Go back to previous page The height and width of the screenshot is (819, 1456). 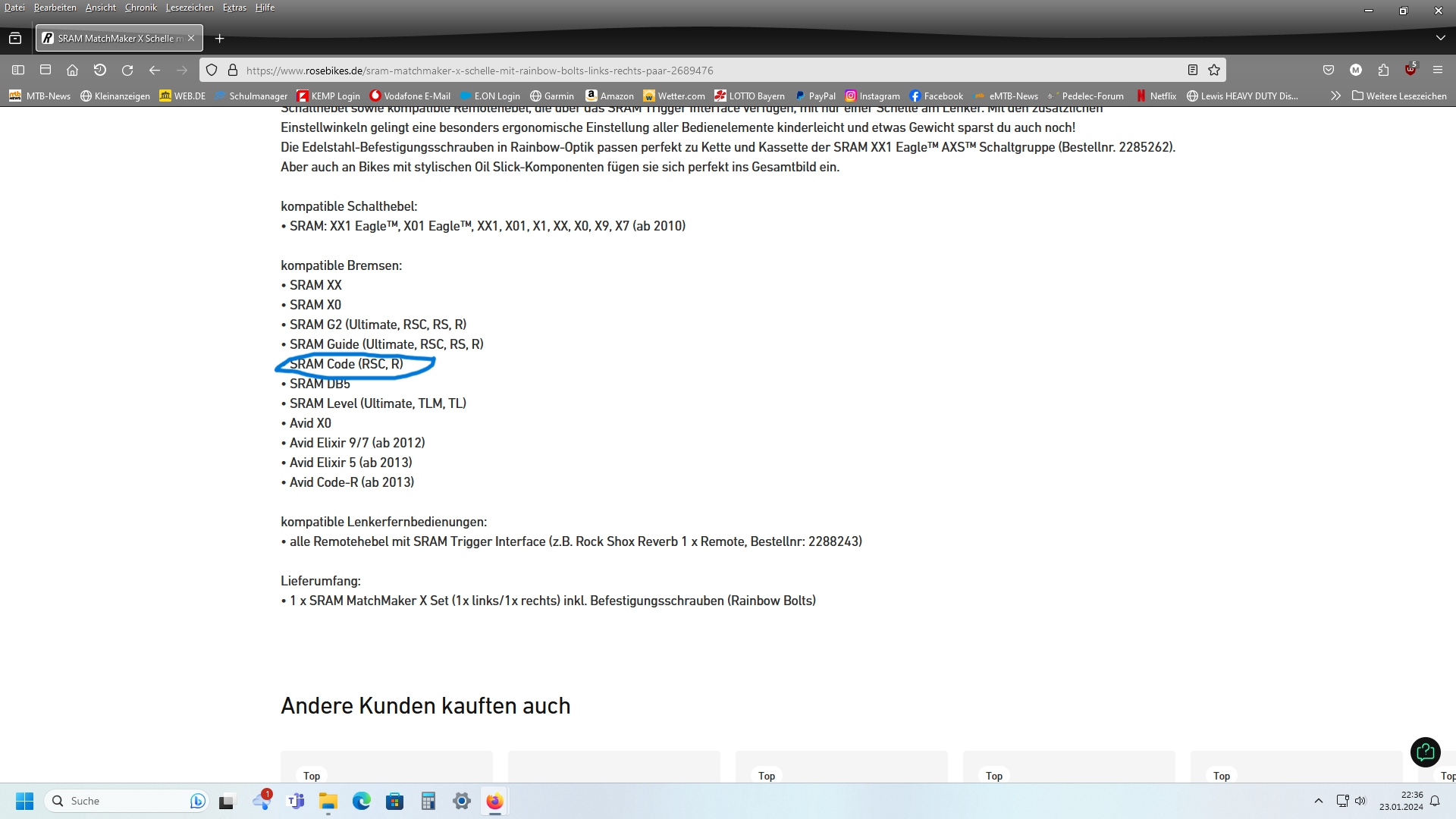(155, 70)
